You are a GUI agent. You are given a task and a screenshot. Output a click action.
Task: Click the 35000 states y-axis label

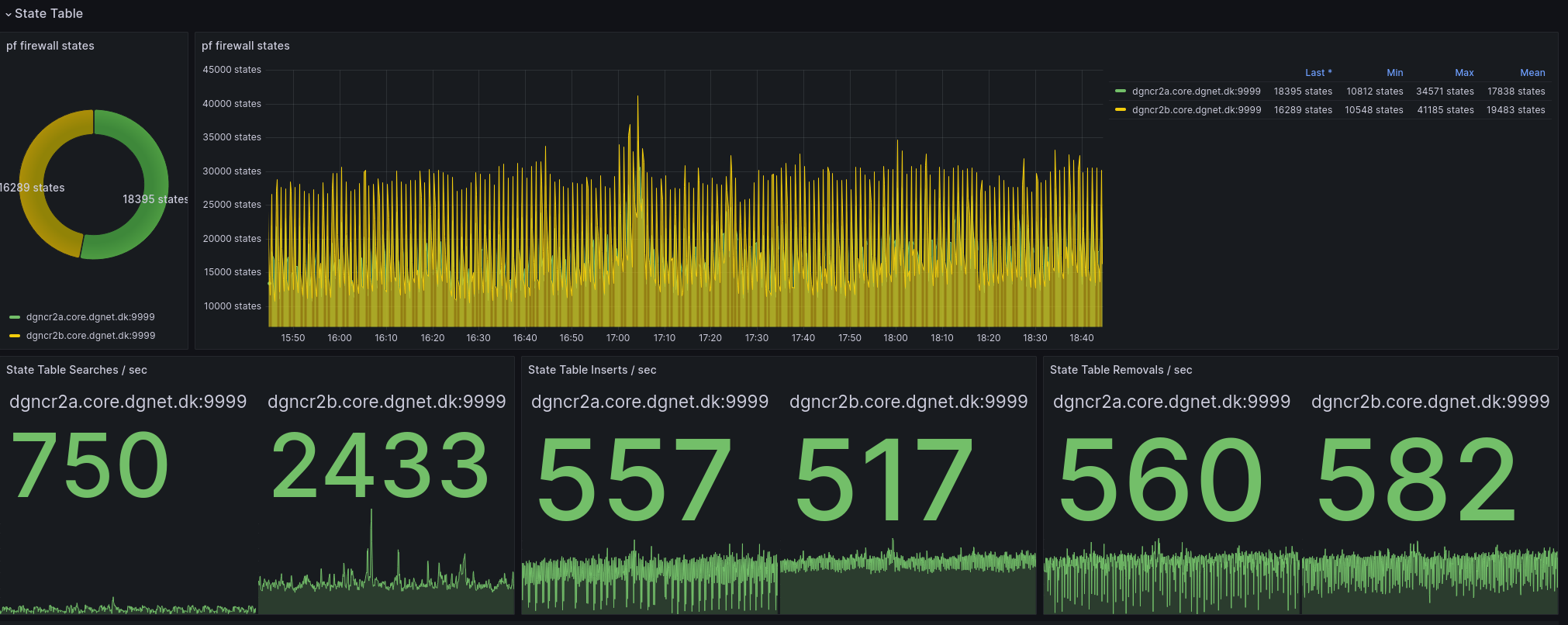point(232,137)
